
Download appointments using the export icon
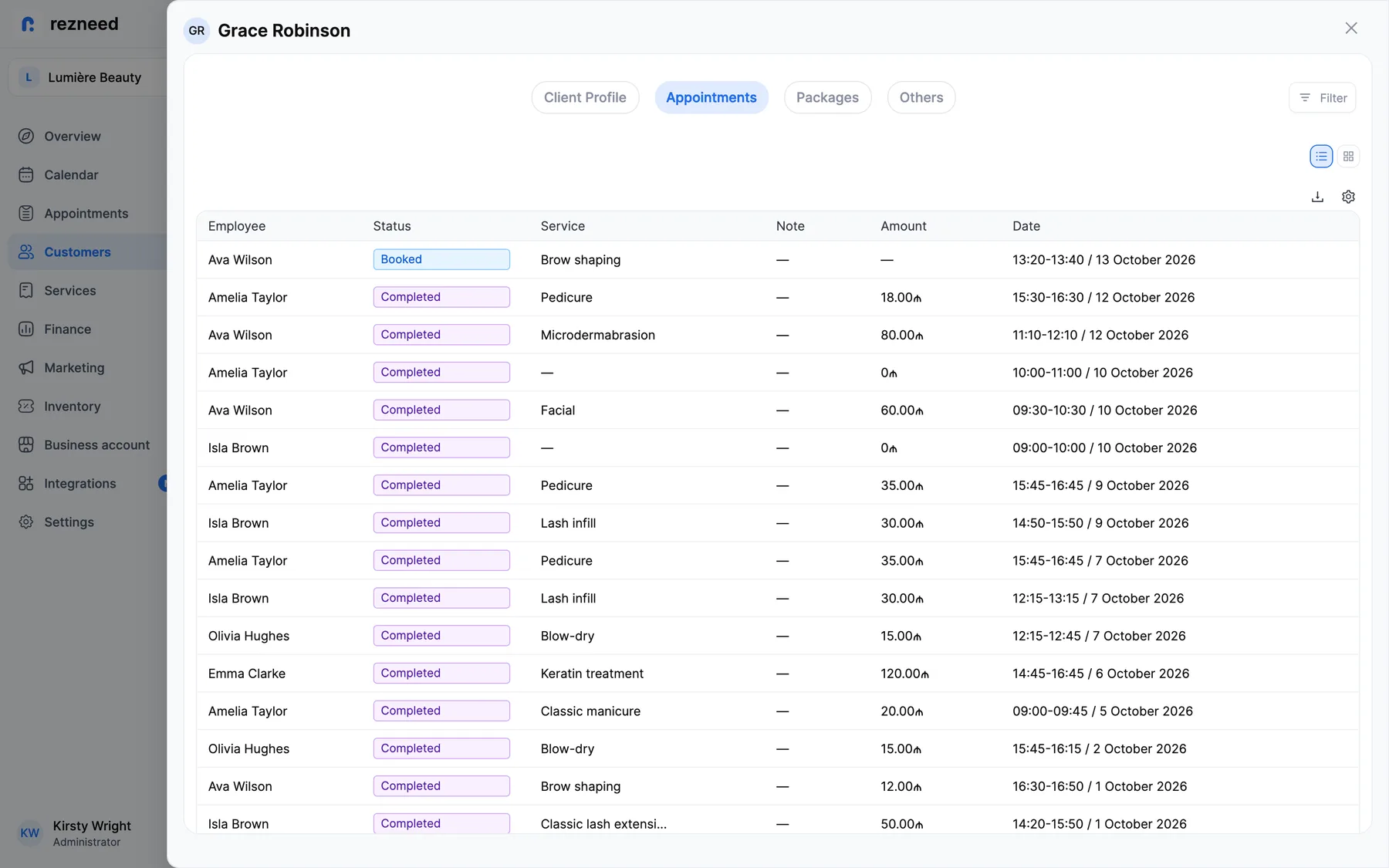coord(1317,197)
